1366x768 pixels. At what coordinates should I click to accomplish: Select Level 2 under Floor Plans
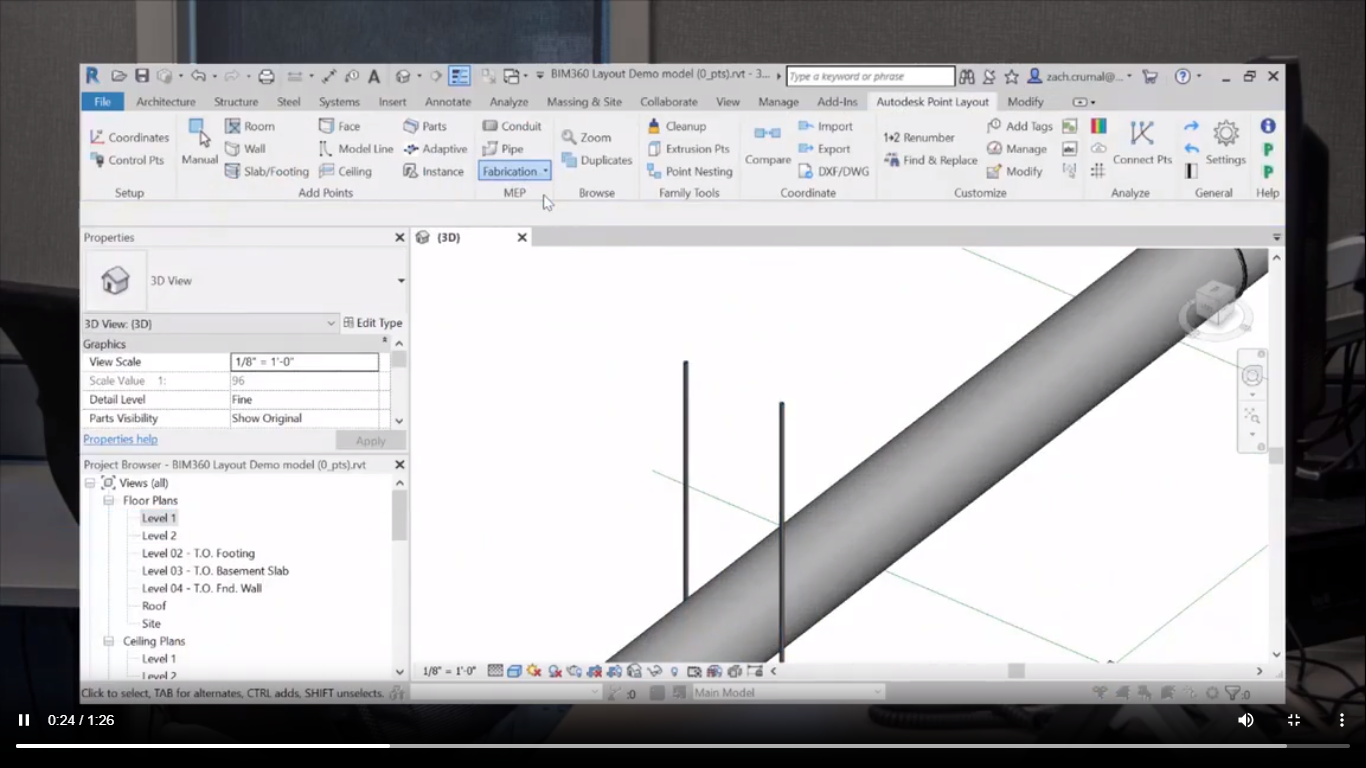coord(159,536)
